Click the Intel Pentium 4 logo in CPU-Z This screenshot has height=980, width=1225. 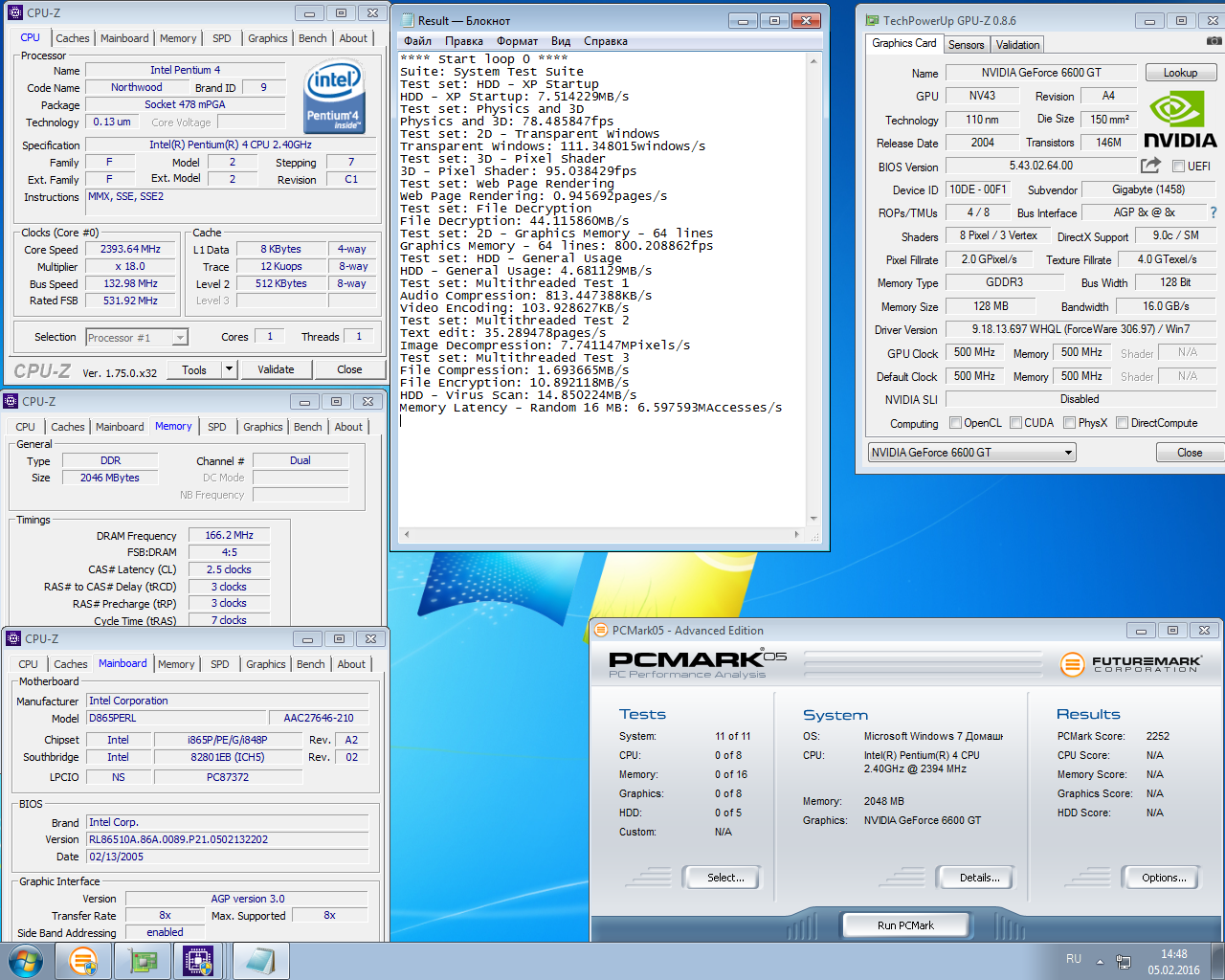pos(333,97)
